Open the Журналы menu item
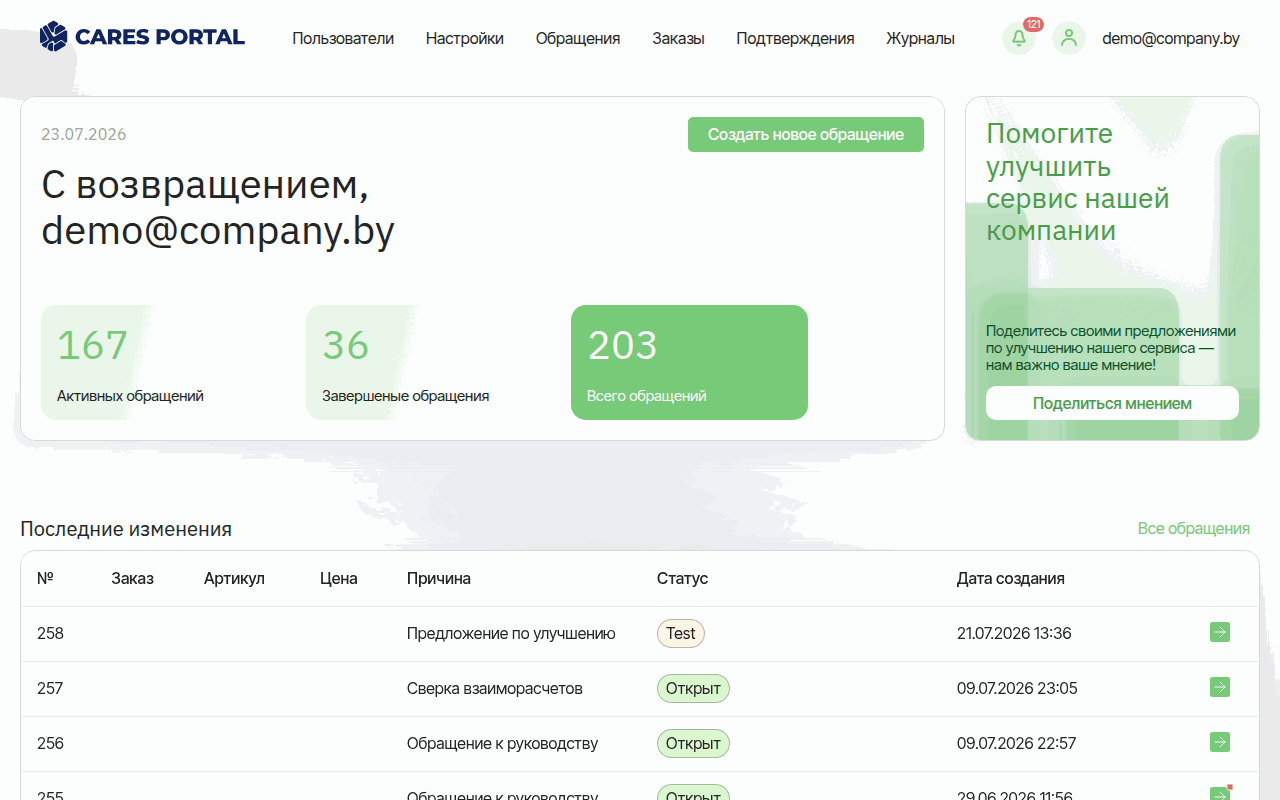 [920, 38]
